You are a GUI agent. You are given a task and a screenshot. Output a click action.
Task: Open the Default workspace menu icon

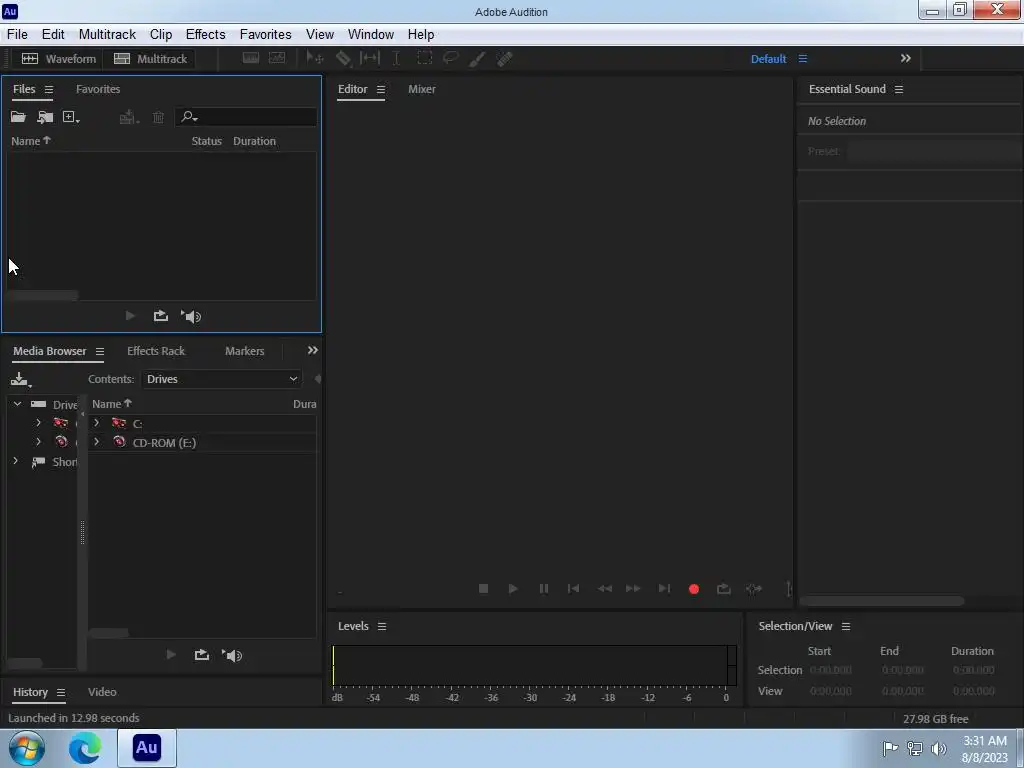click(803, 59)
